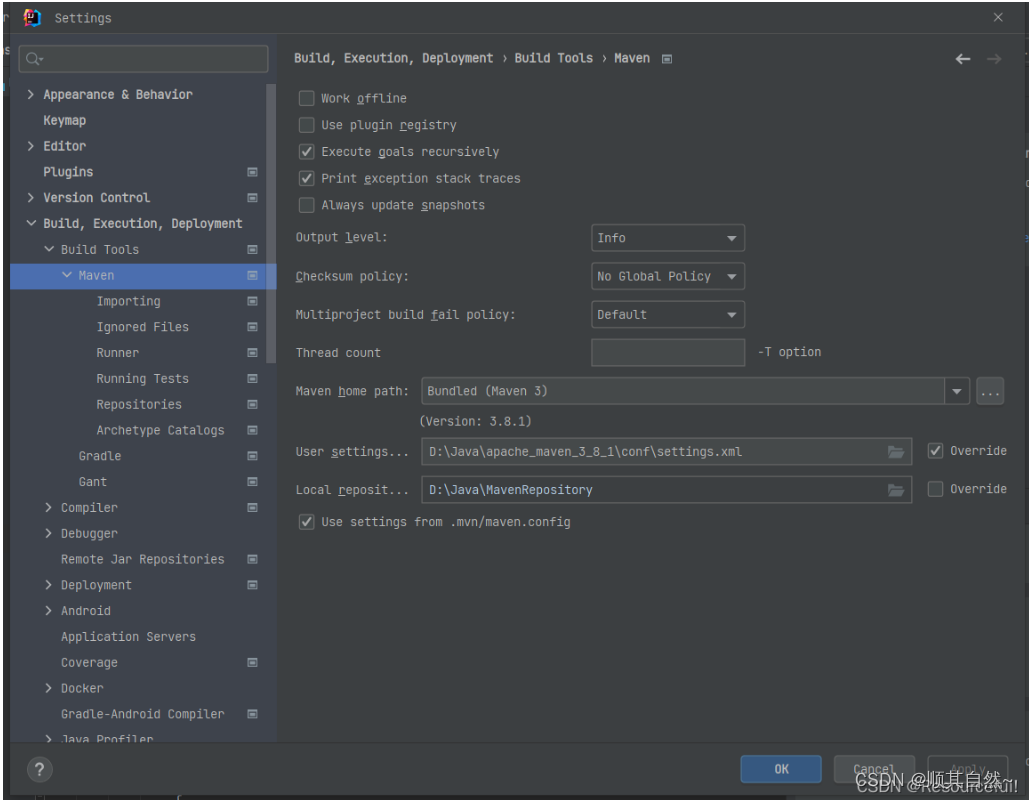Screen dimensions: 1029x800
Task: Expand the Editor section
Action: coord(30,146)
